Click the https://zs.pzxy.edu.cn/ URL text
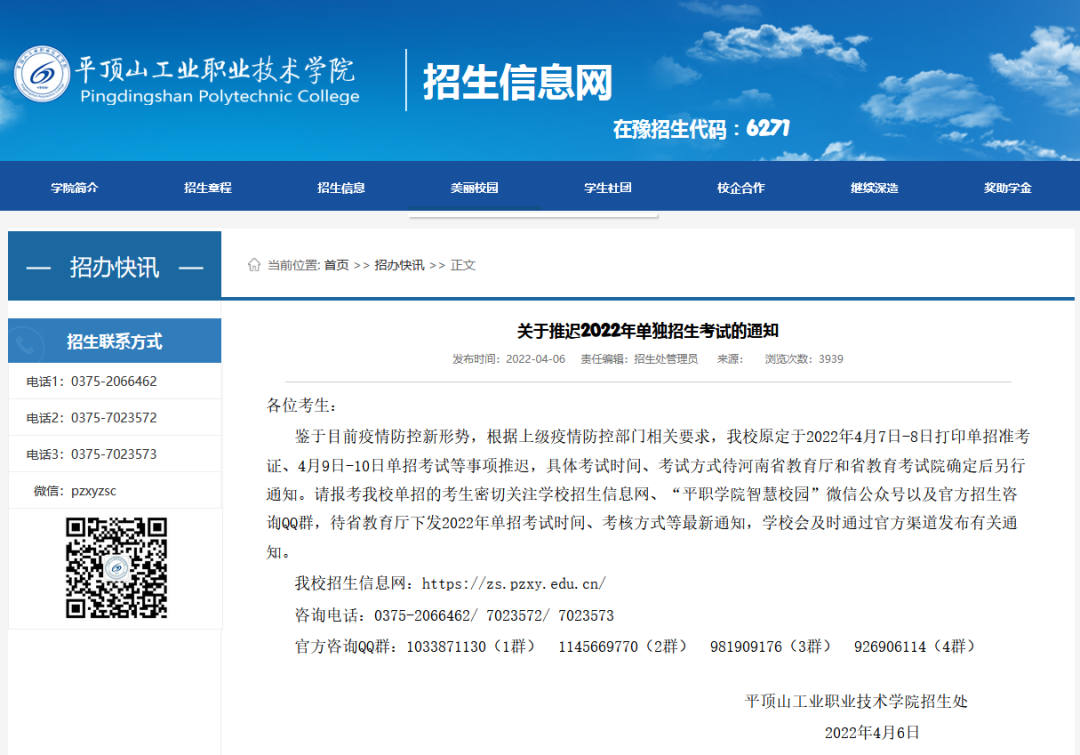Viewport: 1080px width, 755px height. click(x=514, y=583)
